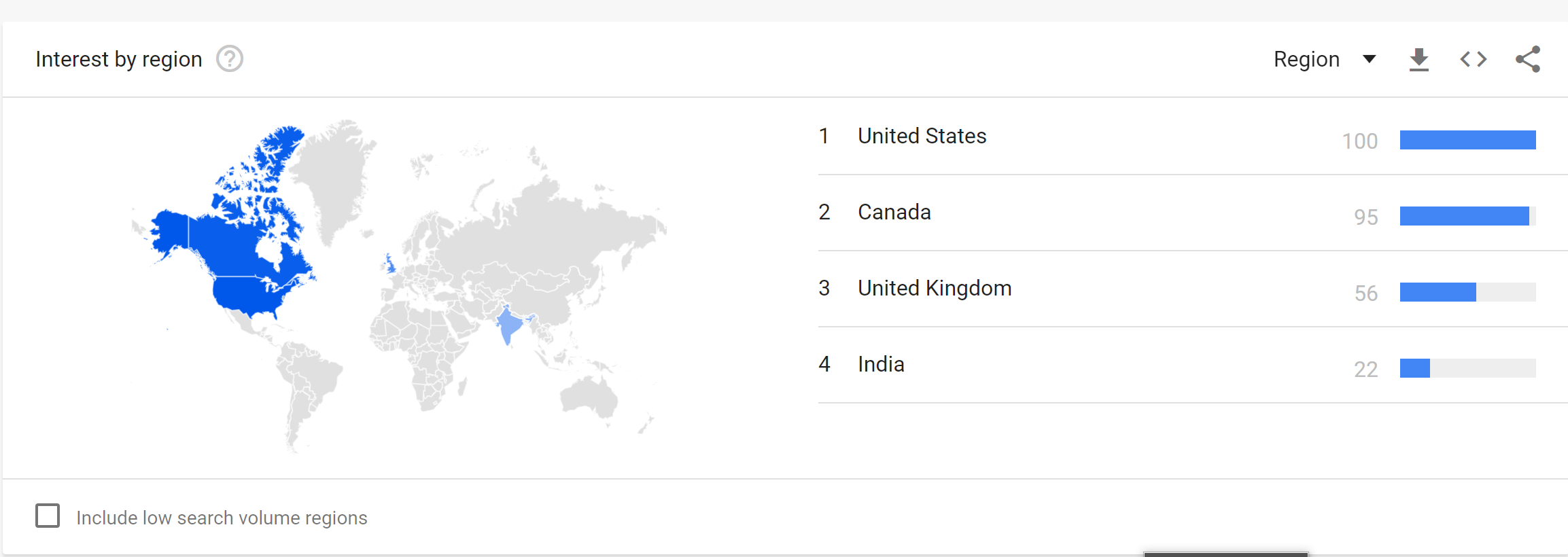Image resolution: width=1568 pixels, height=557 pixels.
Task: Click Alaska on the world map
Action: (170, 231)
